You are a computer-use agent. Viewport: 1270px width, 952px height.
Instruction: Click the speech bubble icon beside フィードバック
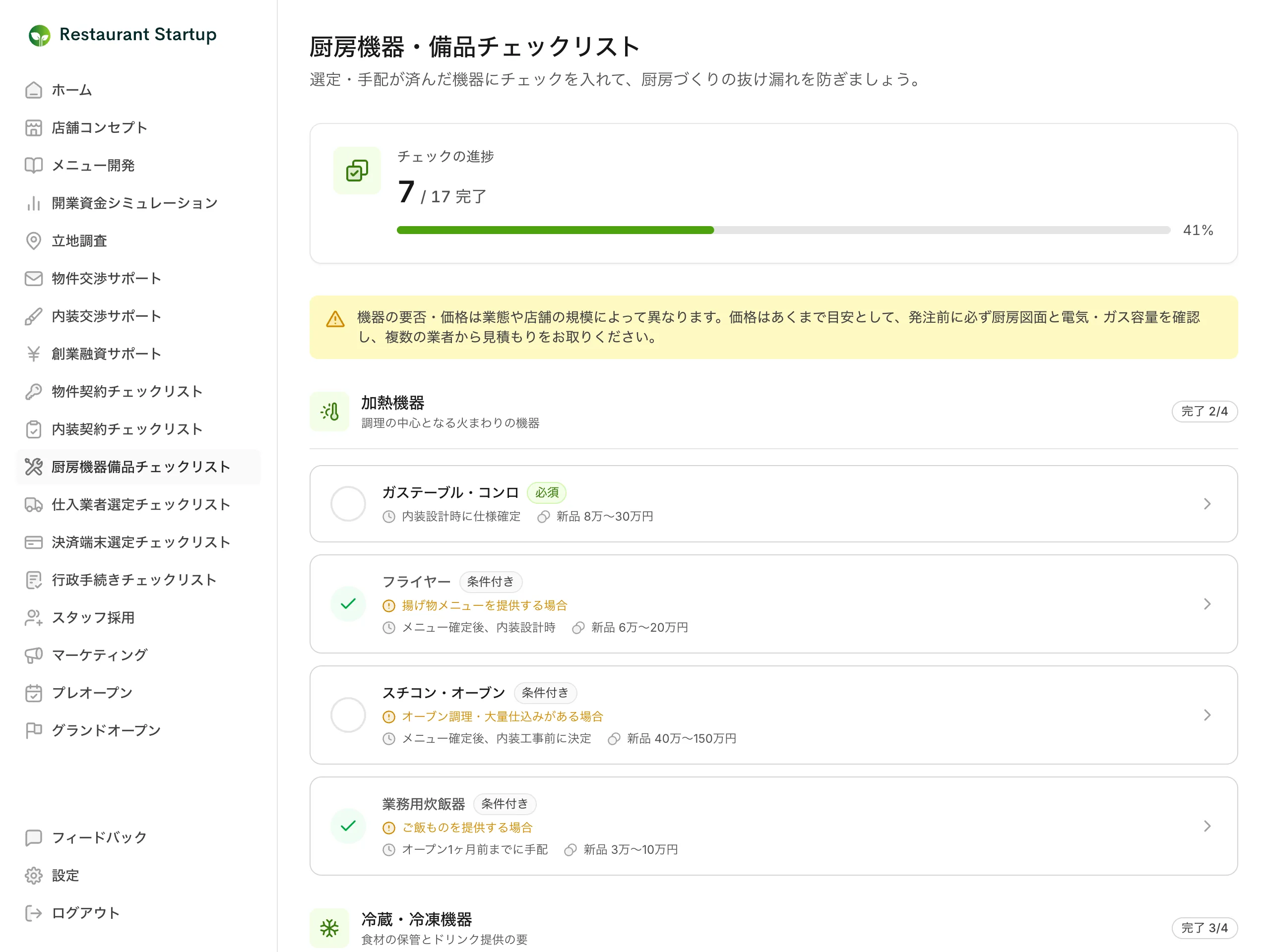pos(34,838)
